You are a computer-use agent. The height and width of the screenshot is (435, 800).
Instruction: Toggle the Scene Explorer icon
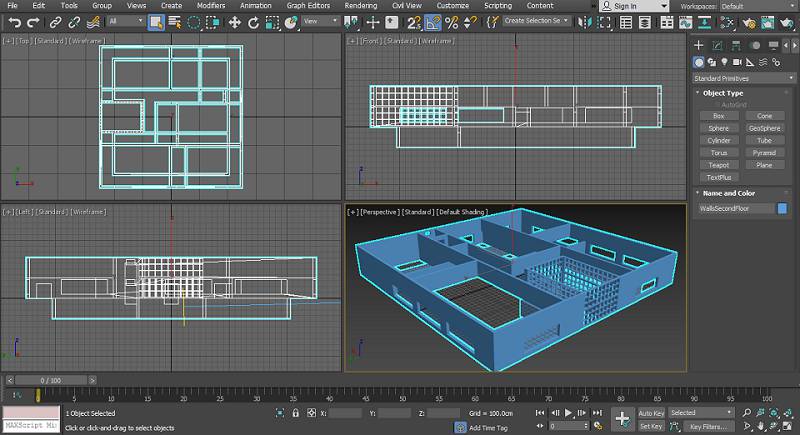click(x=626, y=22)
